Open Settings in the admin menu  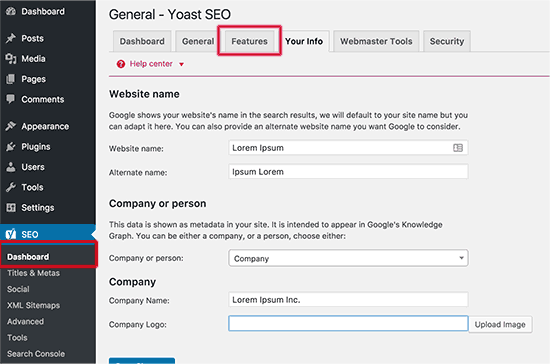[x=38, y=208]
